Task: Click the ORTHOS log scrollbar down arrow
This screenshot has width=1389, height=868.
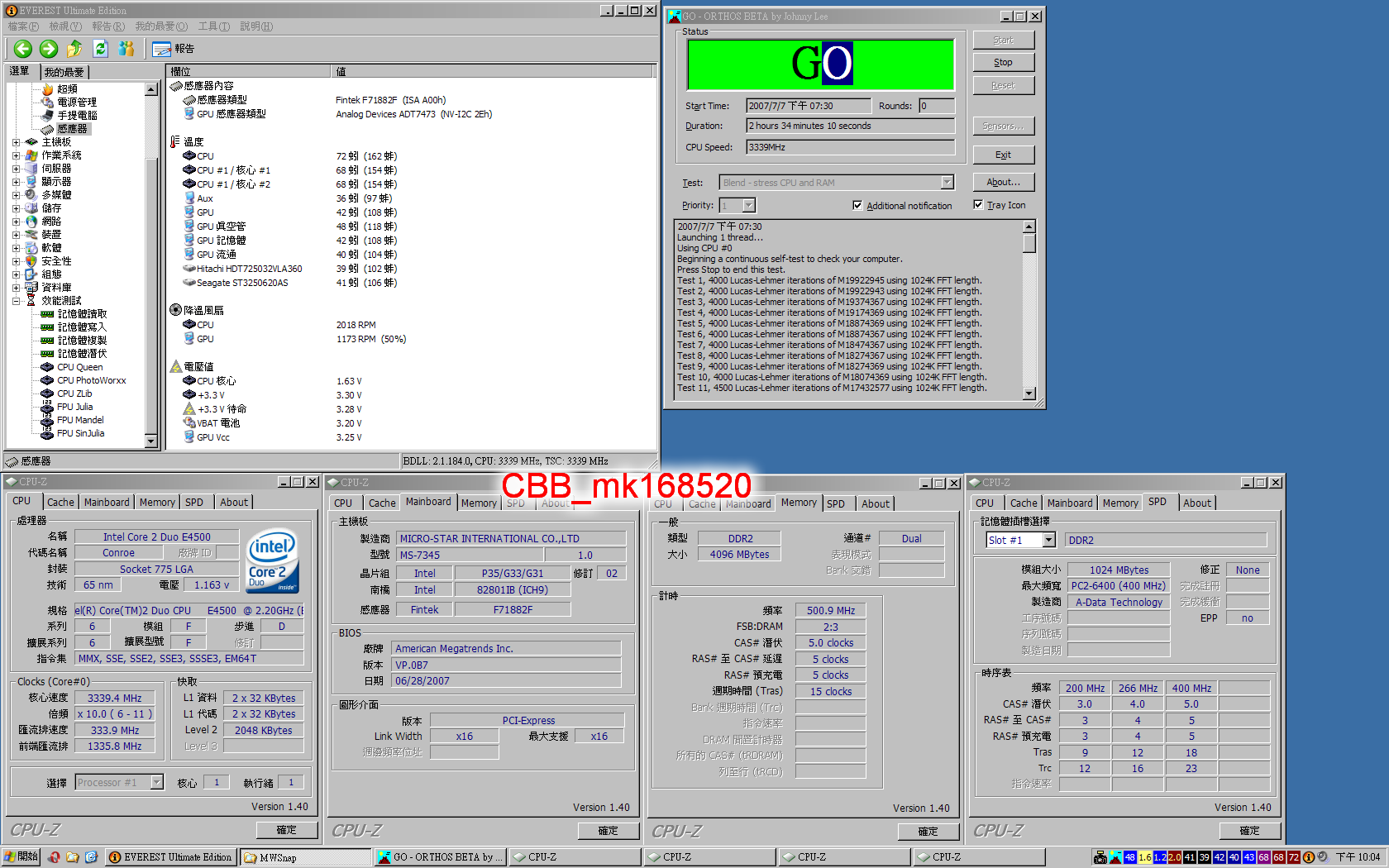Action: [x=1029, y=393]
